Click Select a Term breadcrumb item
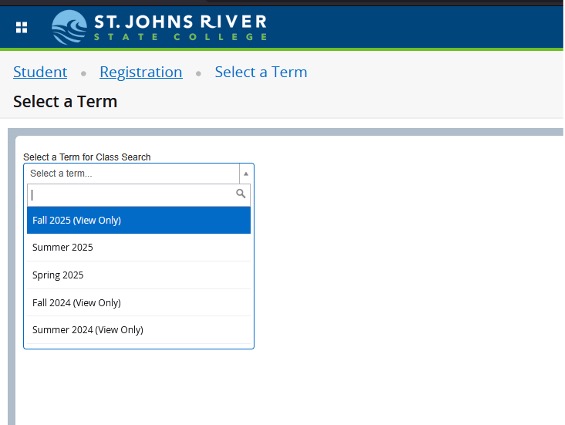Image resolution: width=565 pixels, height=425 pixels. (x=261, y=72)
